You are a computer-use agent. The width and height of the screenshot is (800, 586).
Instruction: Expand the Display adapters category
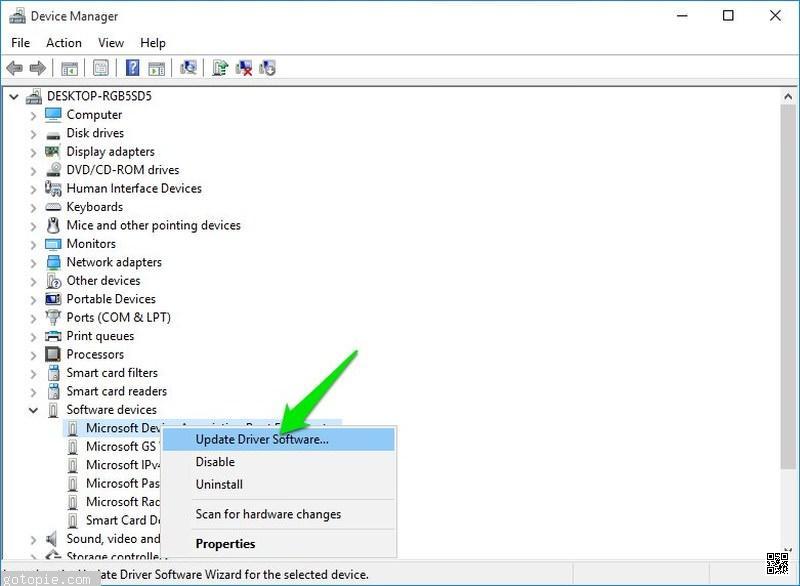tap(33, 152)
